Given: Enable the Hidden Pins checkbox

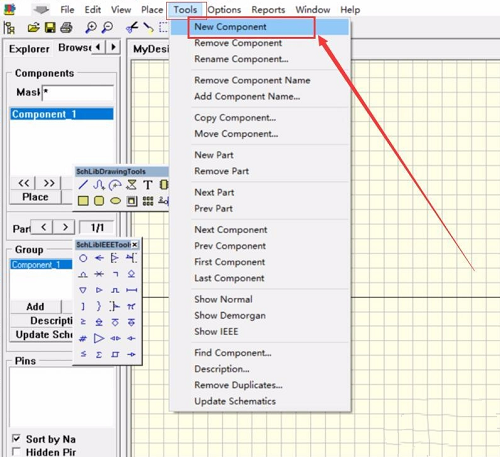Looking at the screenshot, I should click(x=16, y=452).
